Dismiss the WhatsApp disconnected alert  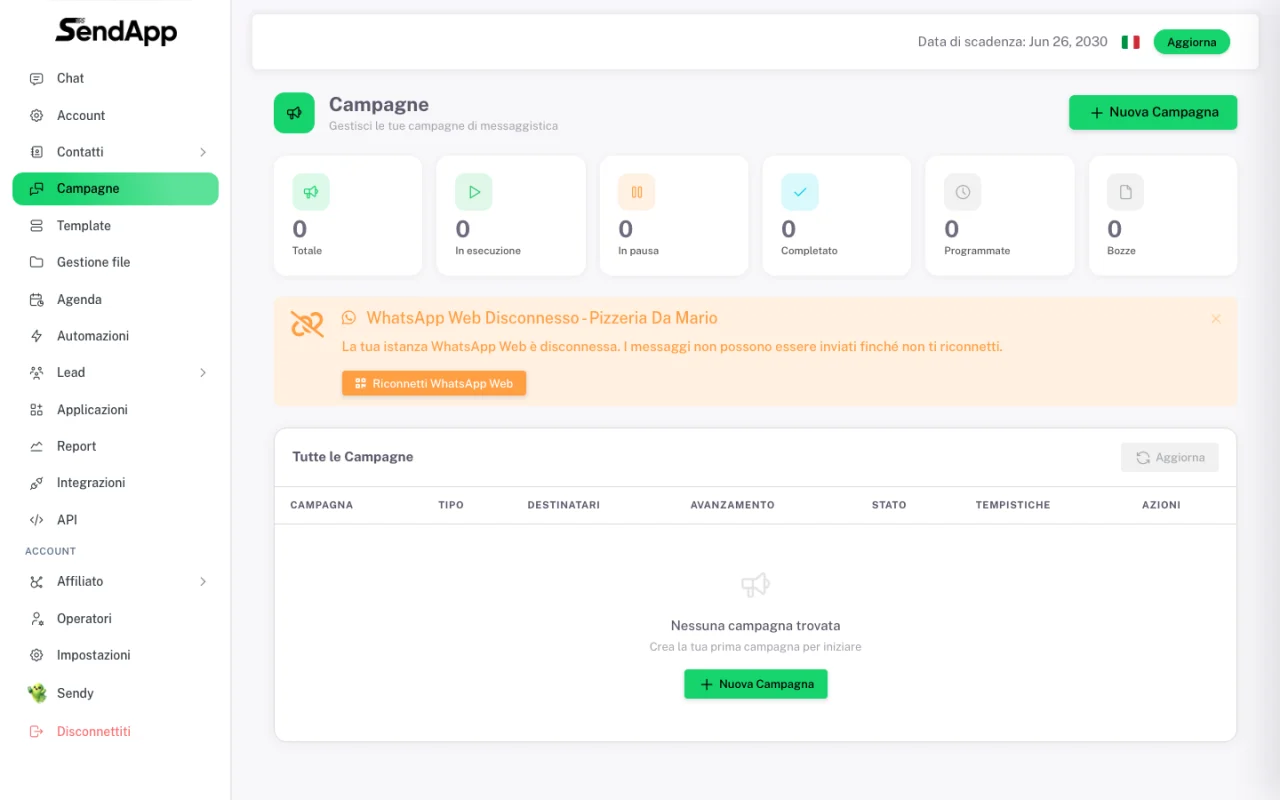click(1216, 319)
